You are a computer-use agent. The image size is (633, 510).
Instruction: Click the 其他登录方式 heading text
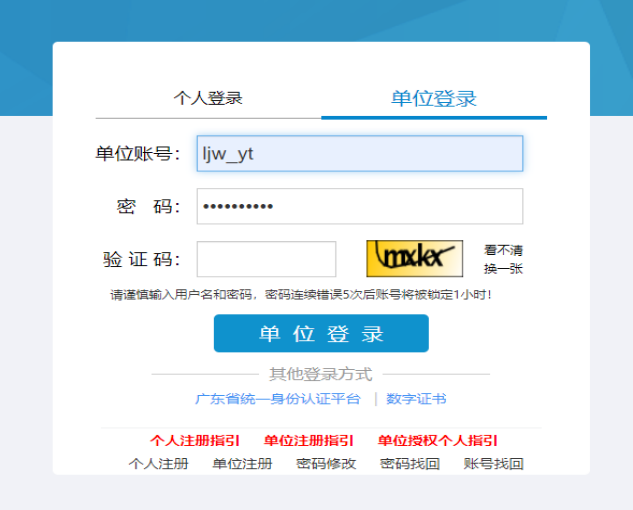321,374
